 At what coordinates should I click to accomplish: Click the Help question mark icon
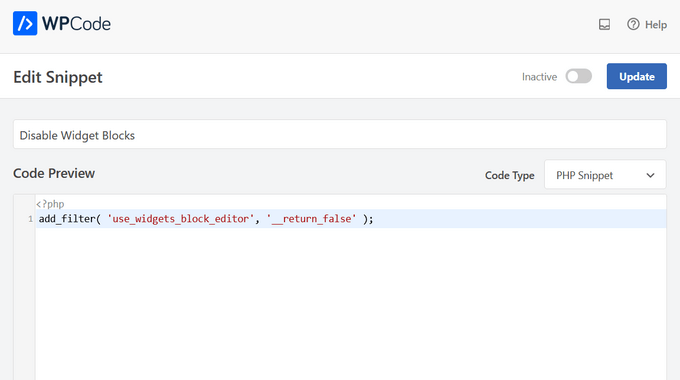point(633,24)
